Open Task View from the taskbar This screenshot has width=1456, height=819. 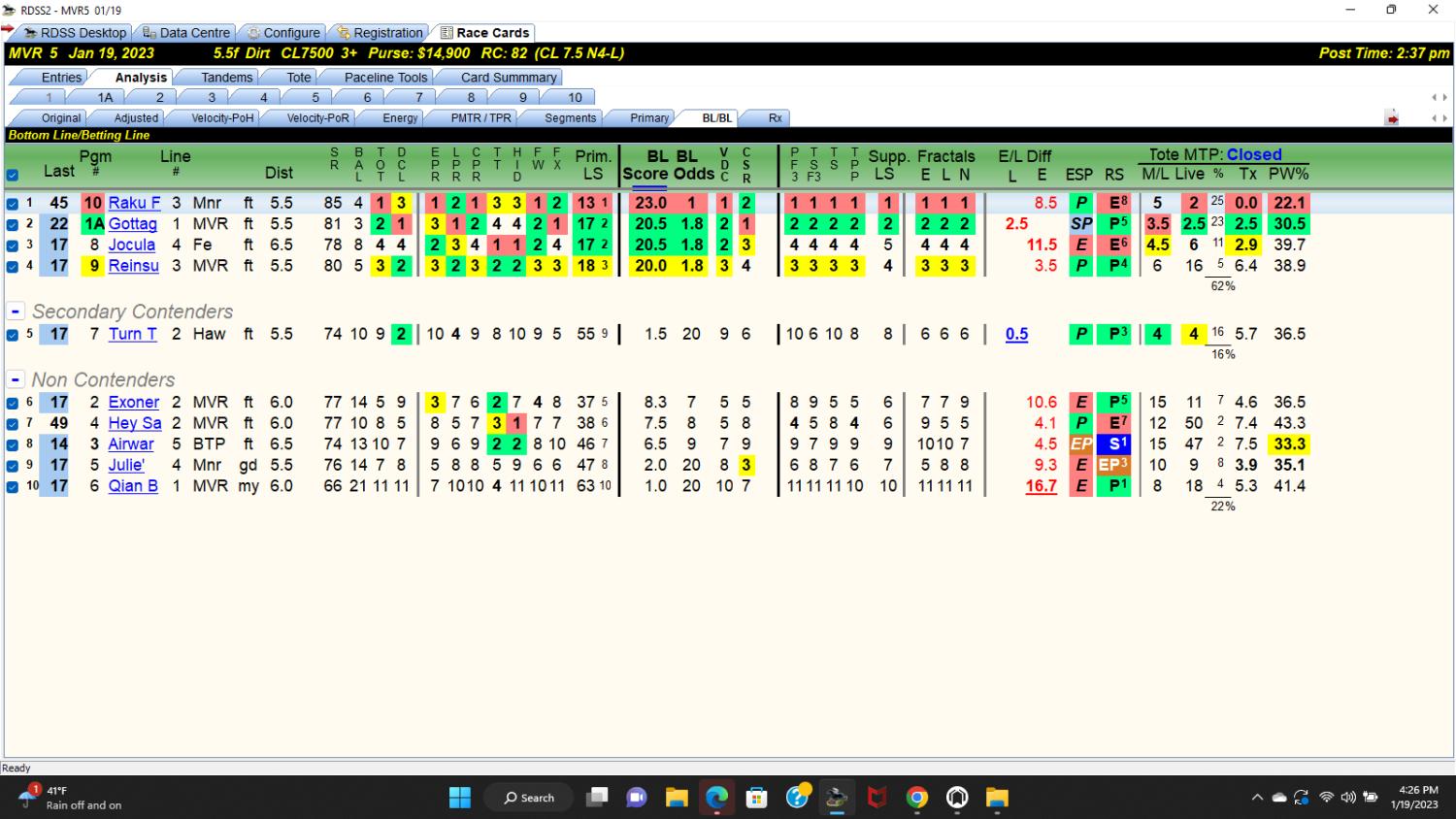597,798
